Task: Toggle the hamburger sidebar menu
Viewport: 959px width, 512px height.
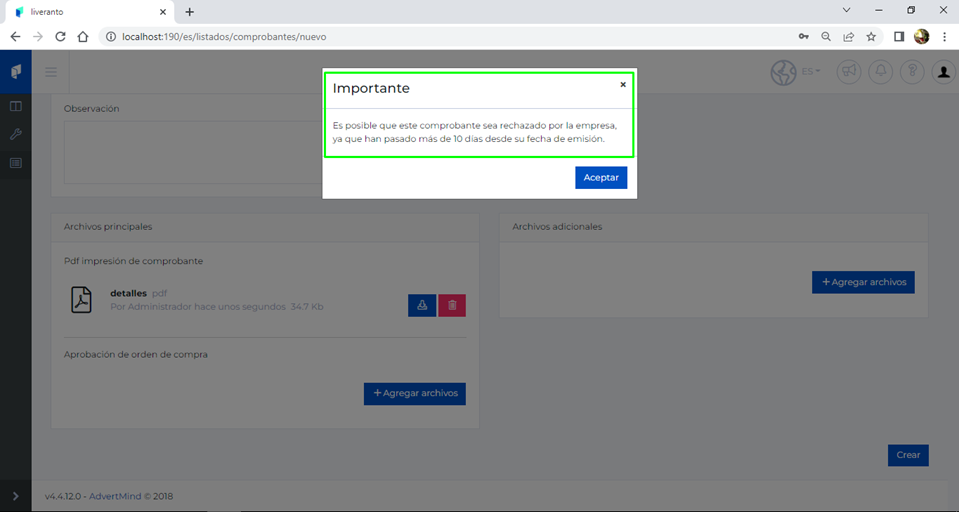Action: (51, 72)
